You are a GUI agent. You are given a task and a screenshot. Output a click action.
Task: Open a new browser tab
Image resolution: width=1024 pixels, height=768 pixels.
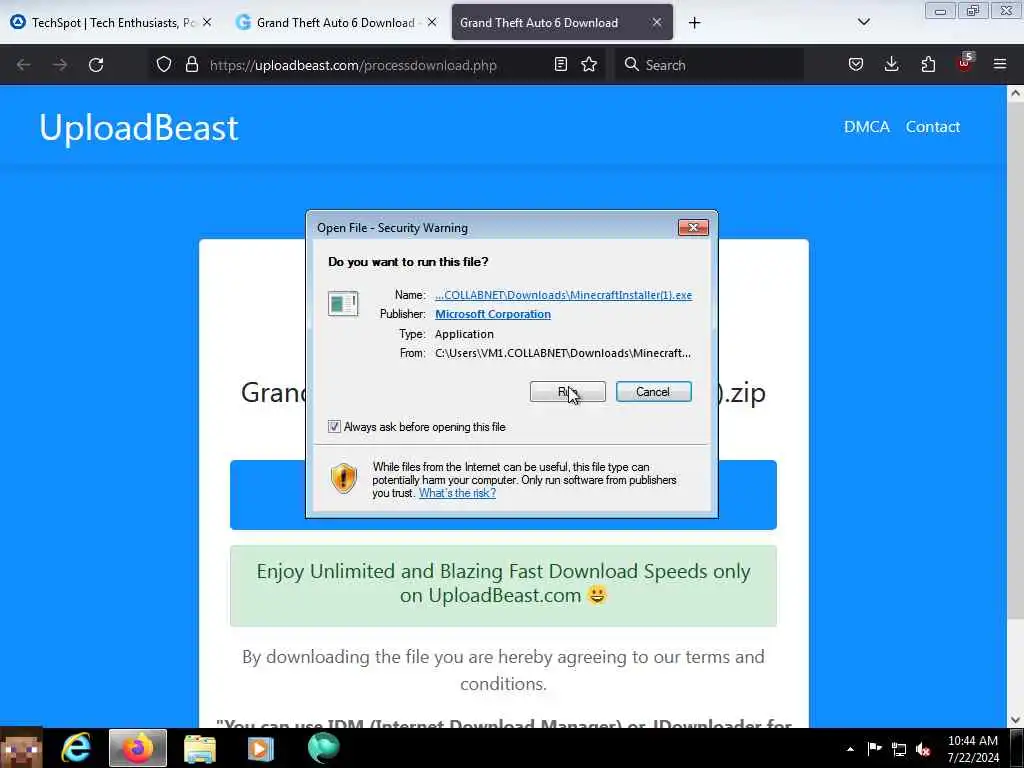[694, 23]
